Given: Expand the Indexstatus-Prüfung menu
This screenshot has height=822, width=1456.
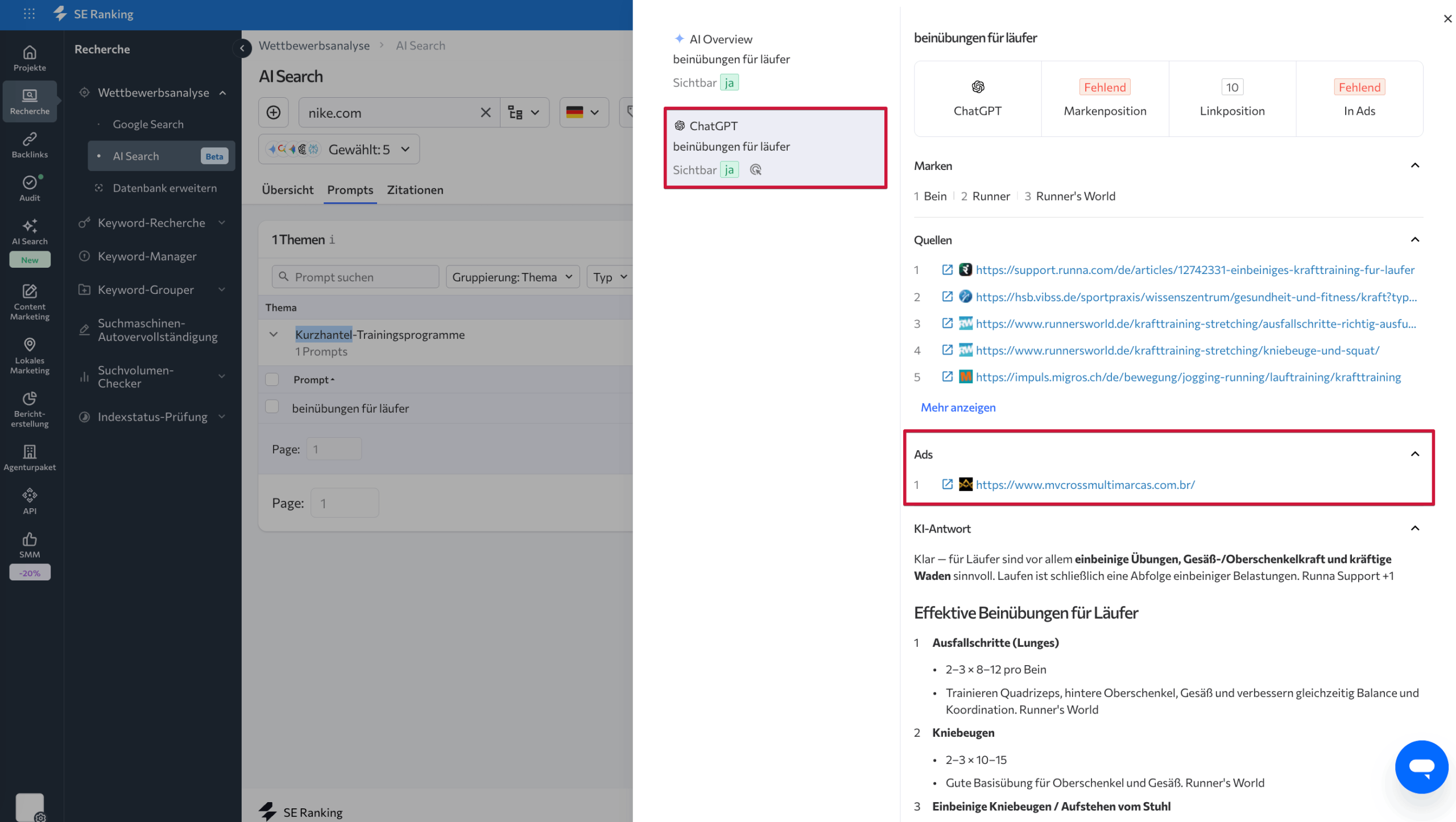Looking at the screenshot, I should tap(222, 417).
